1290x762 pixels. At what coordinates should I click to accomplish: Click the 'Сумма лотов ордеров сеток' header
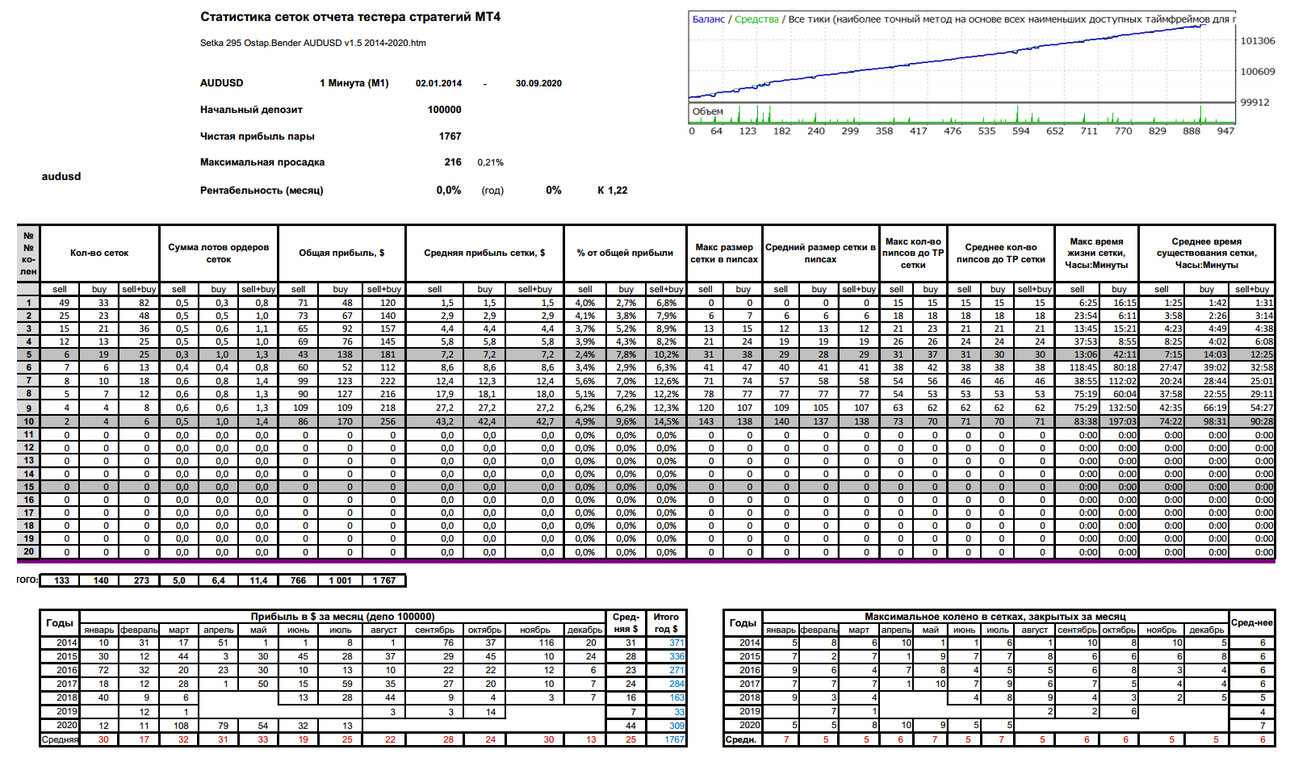click(218, 253)
